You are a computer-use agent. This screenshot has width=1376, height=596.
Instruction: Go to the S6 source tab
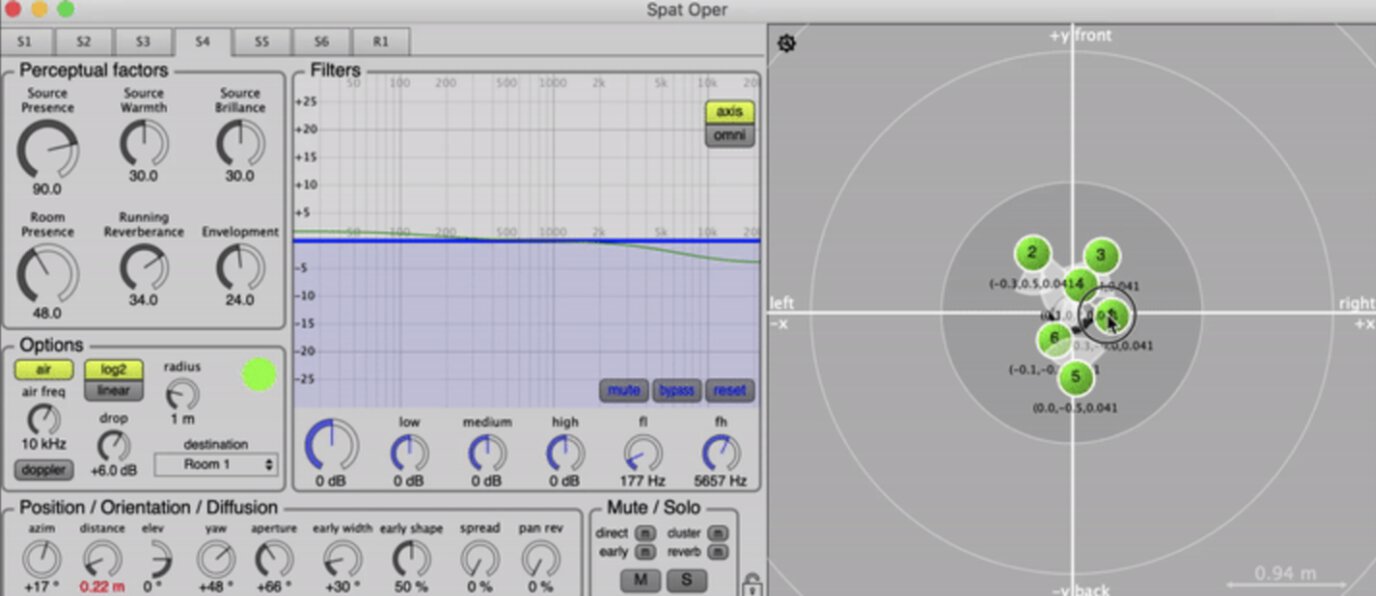click(x=321, y=42)
